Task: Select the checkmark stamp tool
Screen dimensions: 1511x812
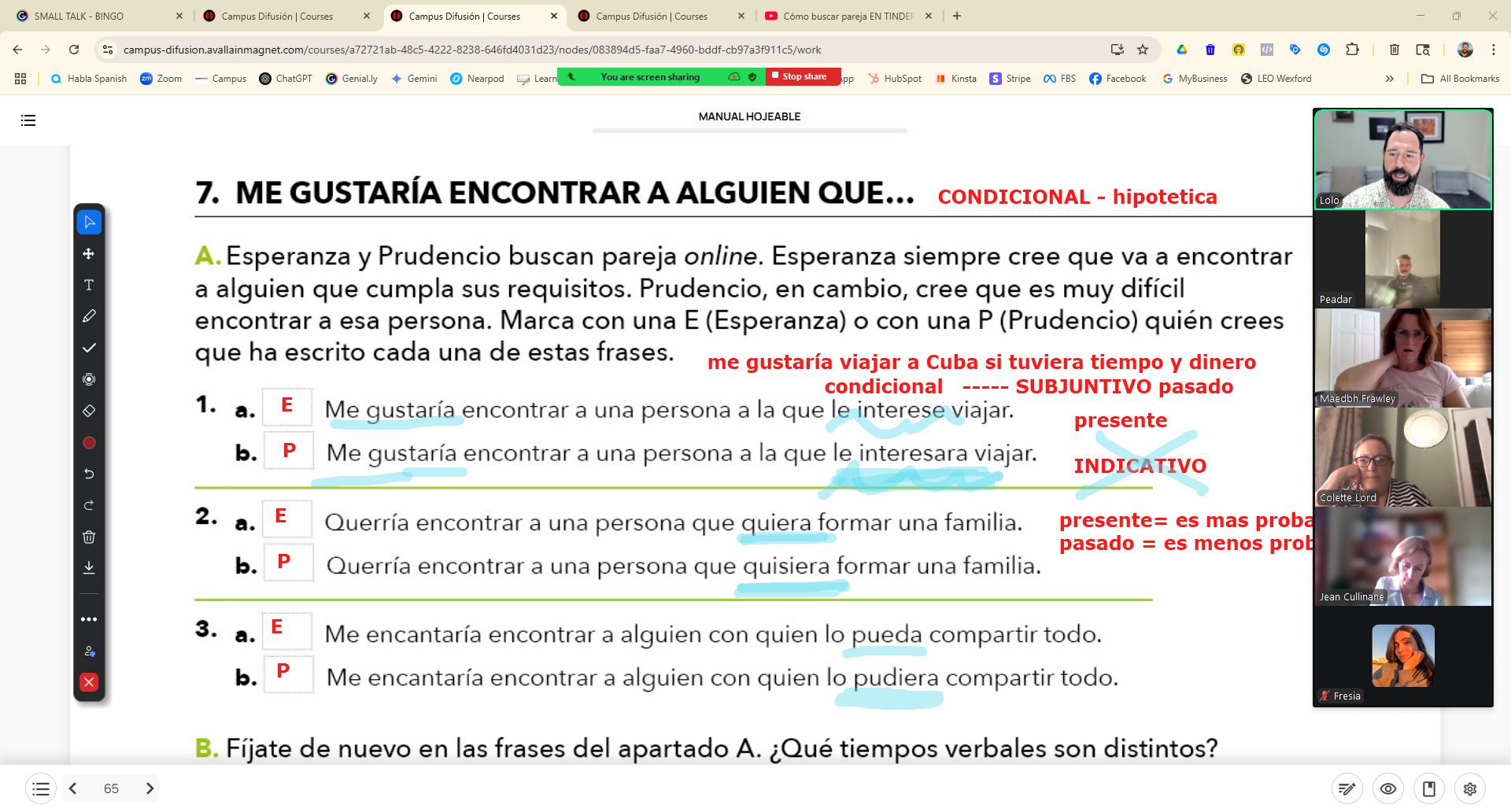Action: tap(89, 348)
